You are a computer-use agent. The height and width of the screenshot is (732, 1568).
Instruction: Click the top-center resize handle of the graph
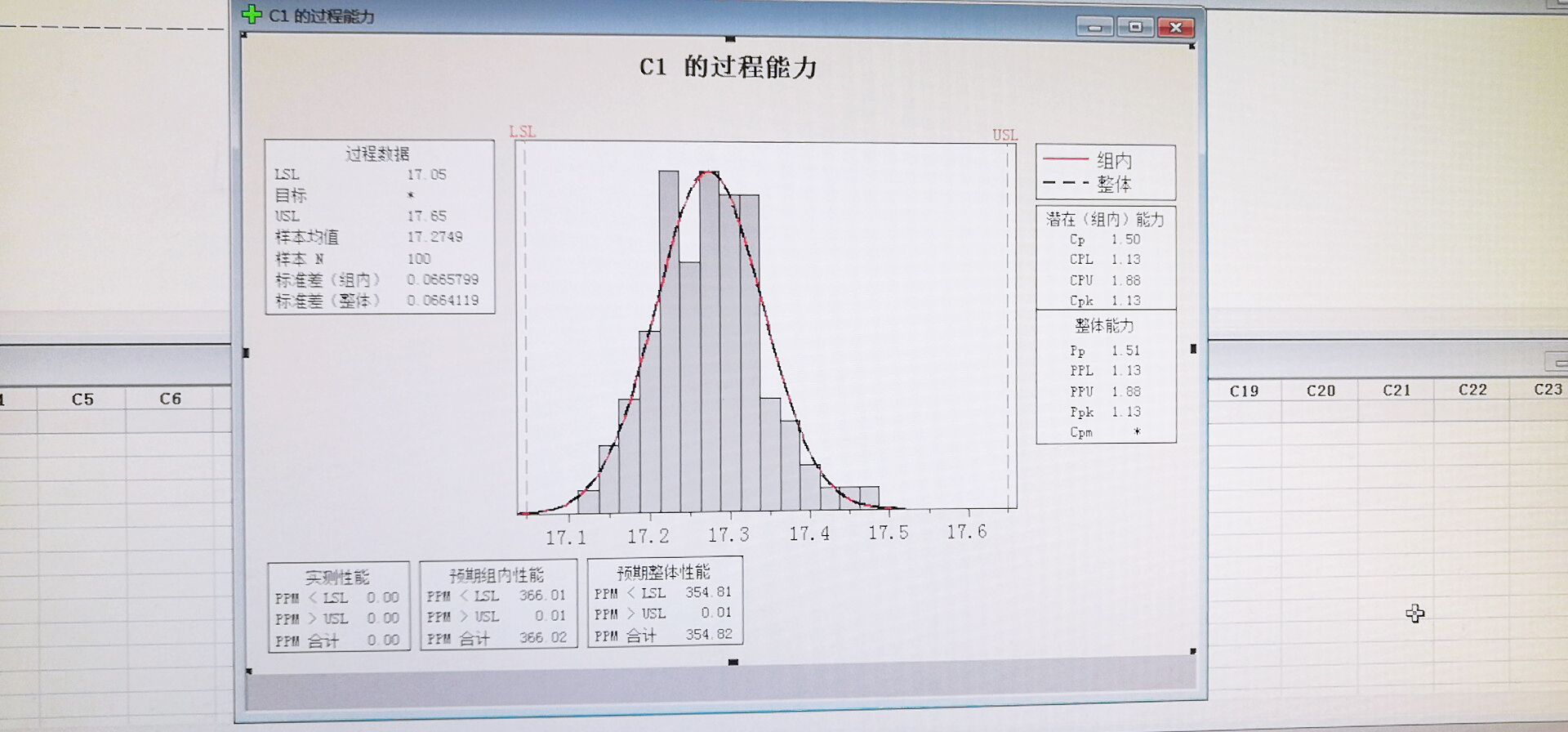730,38
